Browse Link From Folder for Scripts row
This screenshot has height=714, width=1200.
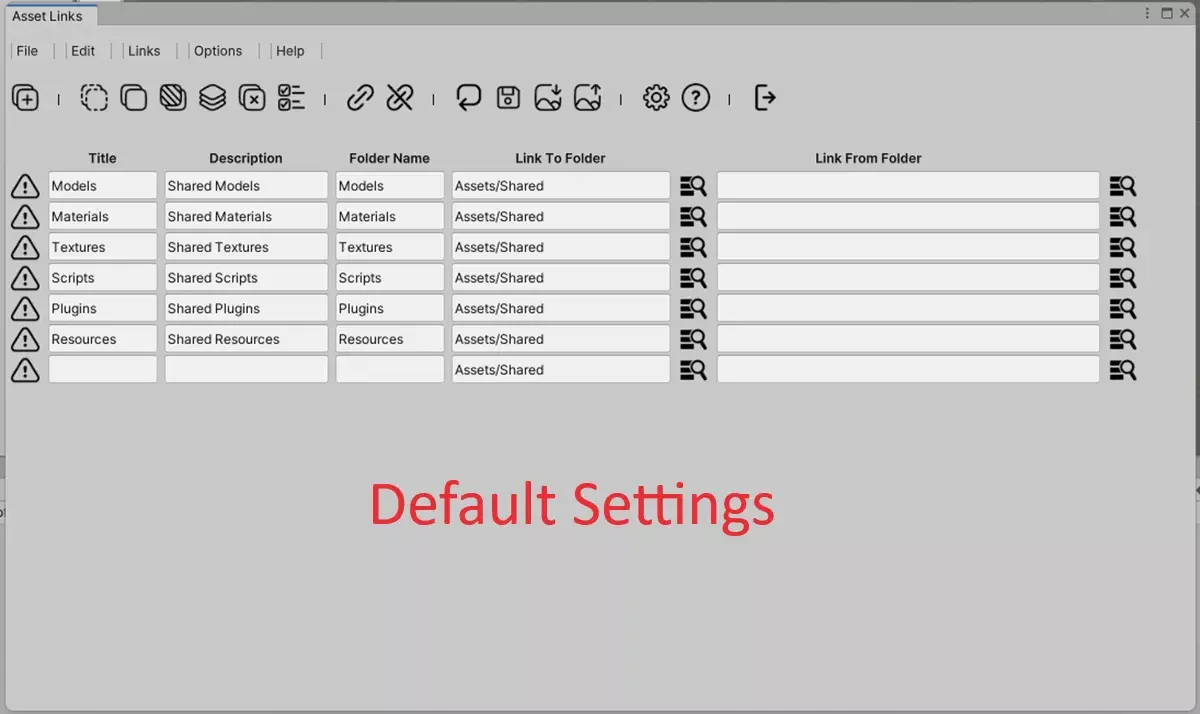pyautogui.click(x=1123, y=278)
